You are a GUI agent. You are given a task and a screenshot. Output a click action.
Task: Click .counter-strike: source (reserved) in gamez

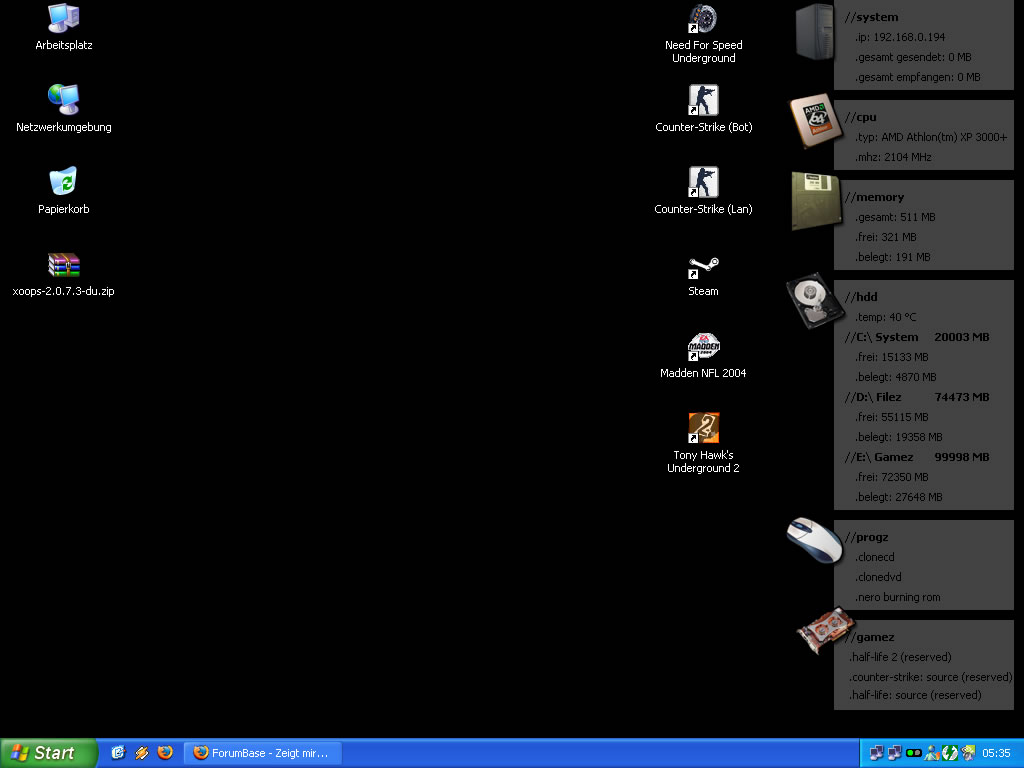point(931,677)
